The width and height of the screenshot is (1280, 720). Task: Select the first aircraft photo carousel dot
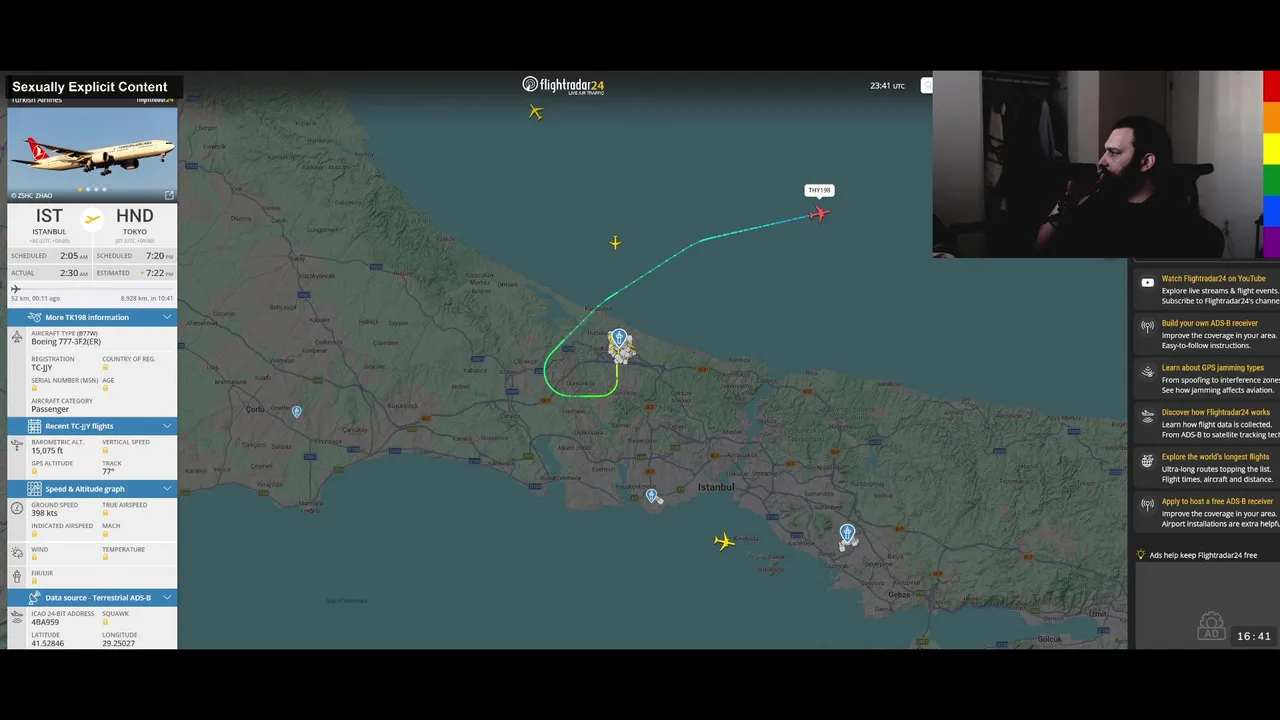[80, 189]
